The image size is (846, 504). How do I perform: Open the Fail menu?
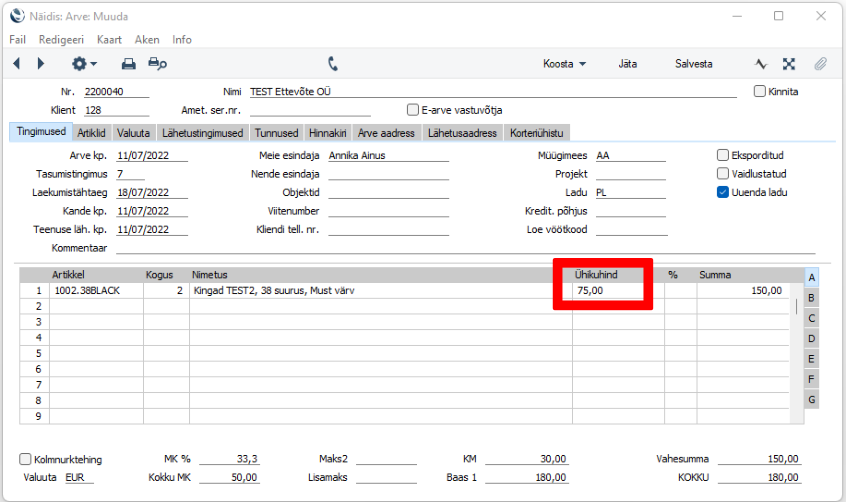(17, 39)
